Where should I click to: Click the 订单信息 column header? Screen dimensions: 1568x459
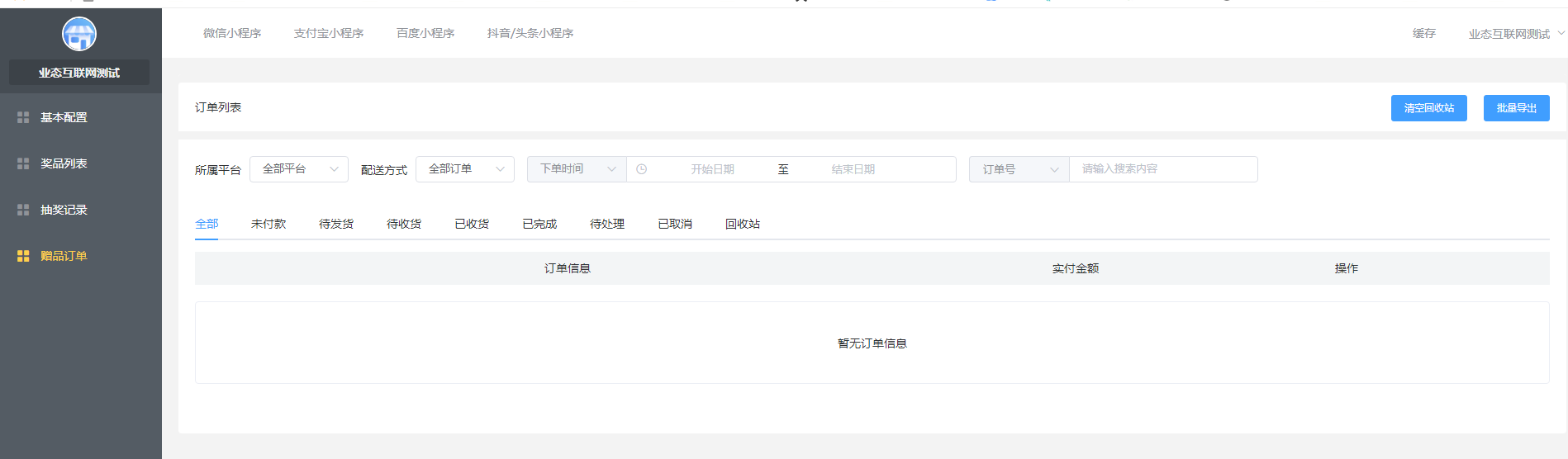click(568, 268)
